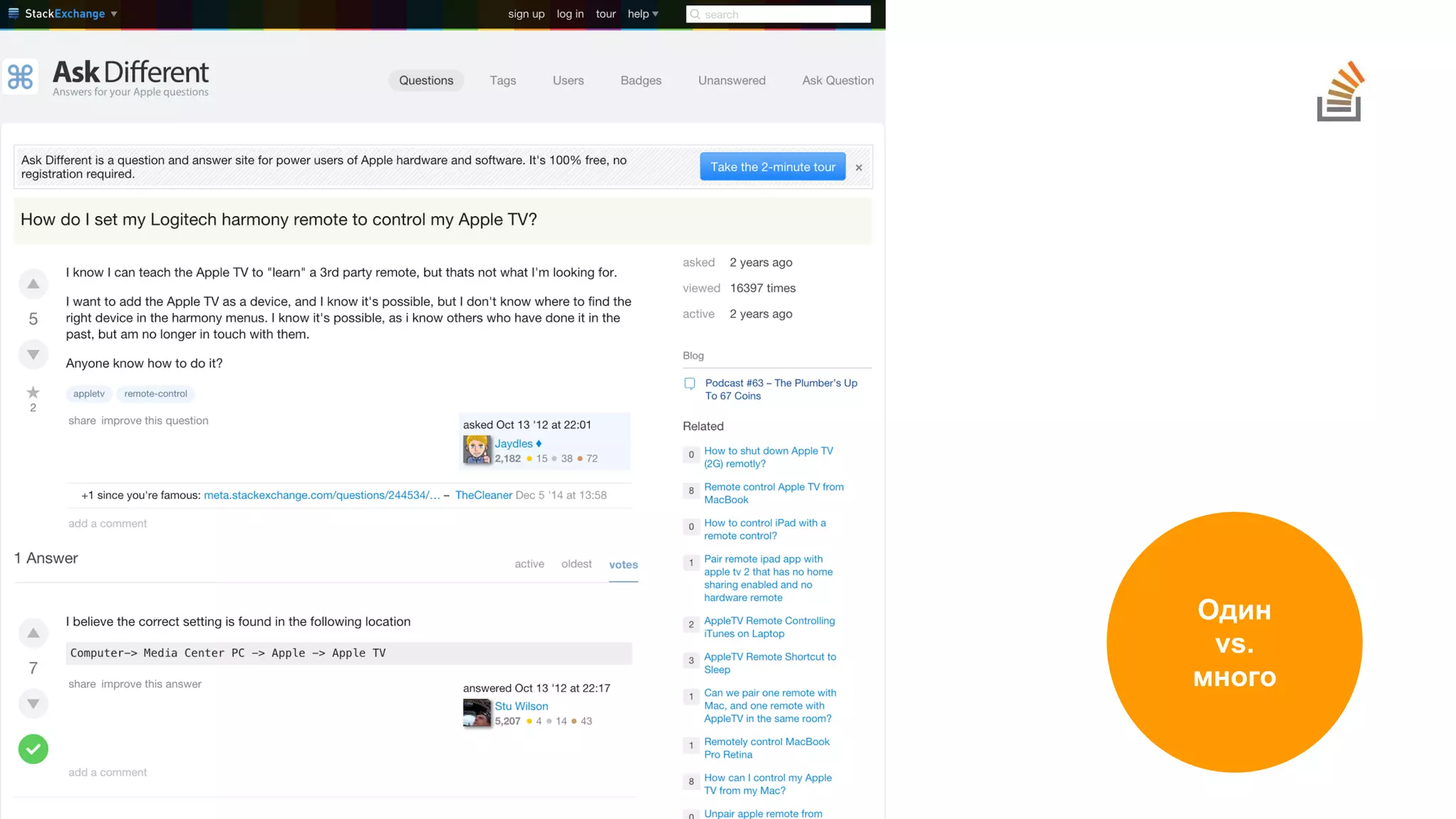Sort answers by oldest

[576, 564]
